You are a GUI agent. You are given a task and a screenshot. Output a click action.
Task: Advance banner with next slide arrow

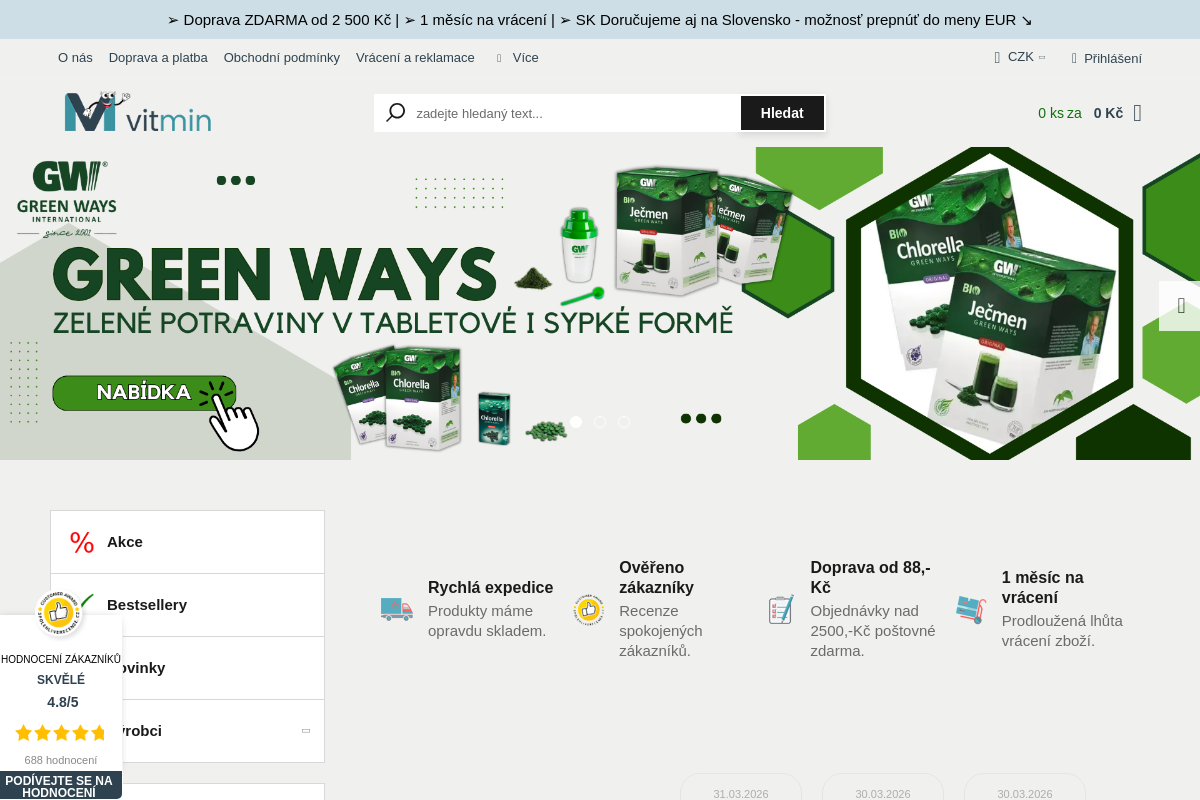[x=1180, y=306]
